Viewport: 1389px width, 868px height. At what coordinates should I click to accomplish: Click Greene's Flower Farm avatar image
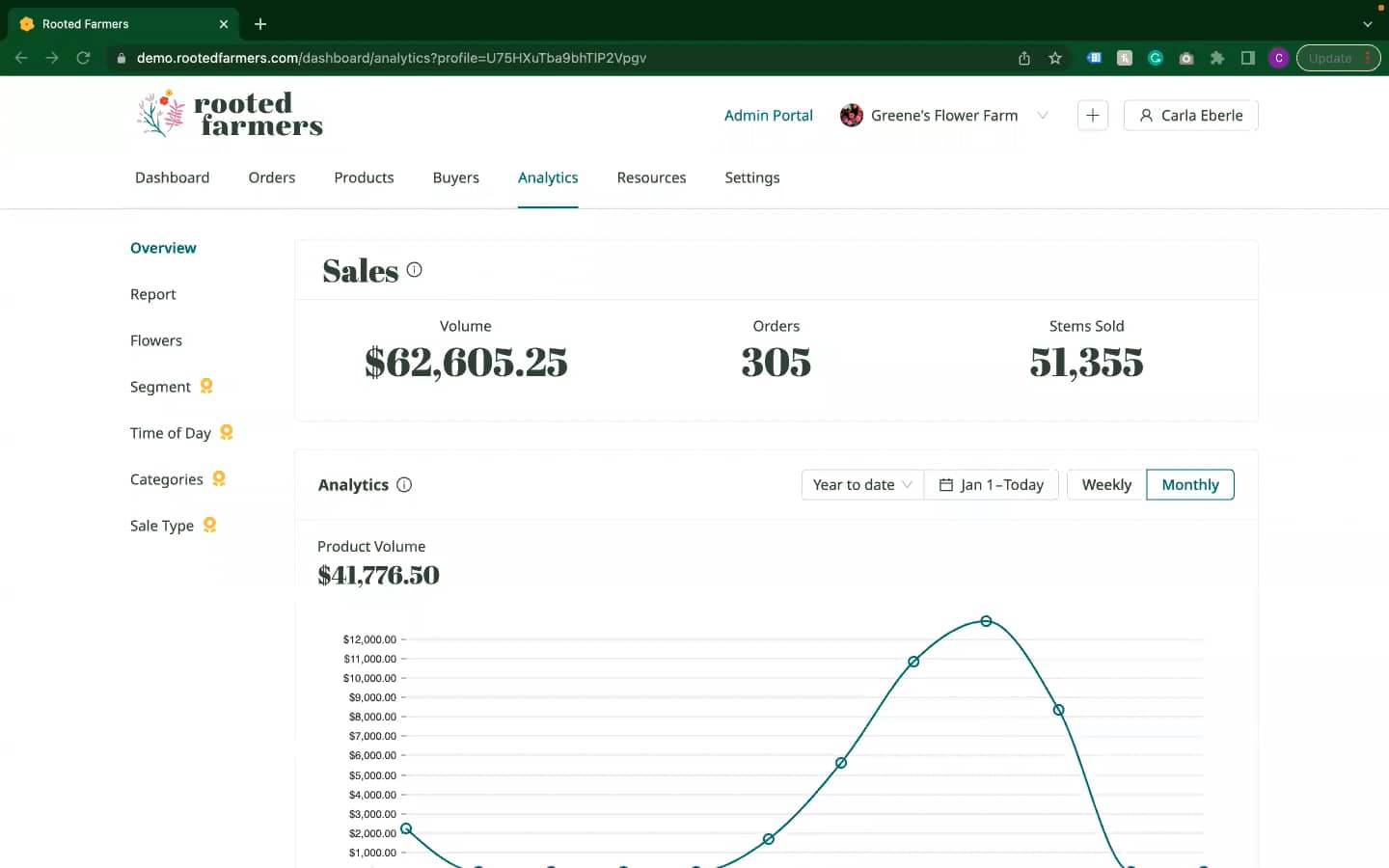coord(851,116)
